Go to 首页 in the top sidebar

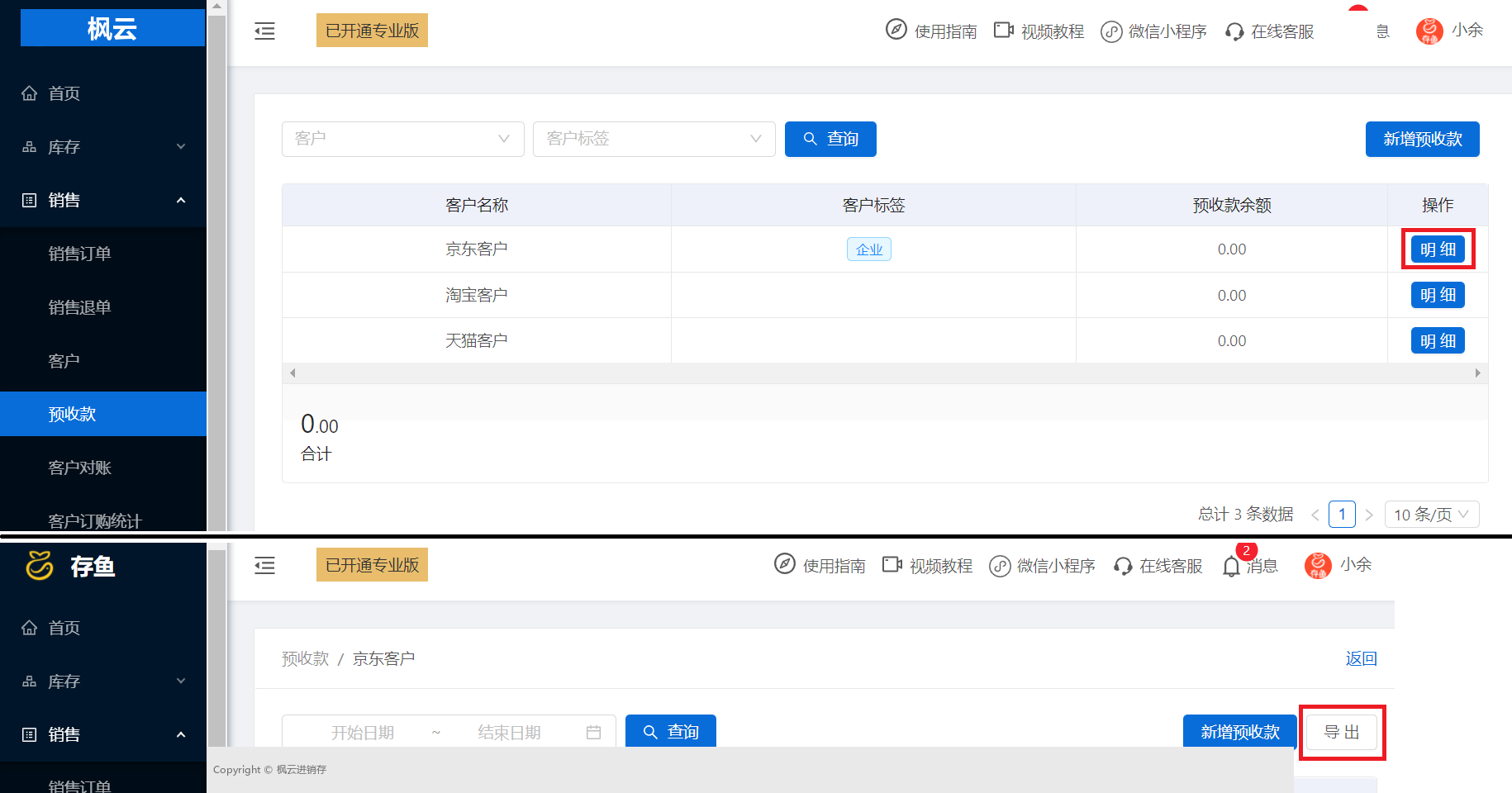64,93
